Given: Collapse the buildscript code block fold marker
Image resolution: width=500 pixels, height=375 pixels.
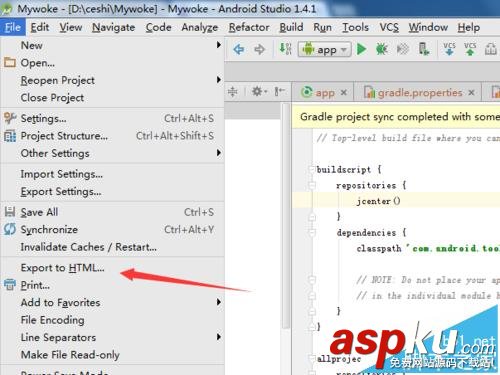Looking at the screenshot, I should 312,169.
